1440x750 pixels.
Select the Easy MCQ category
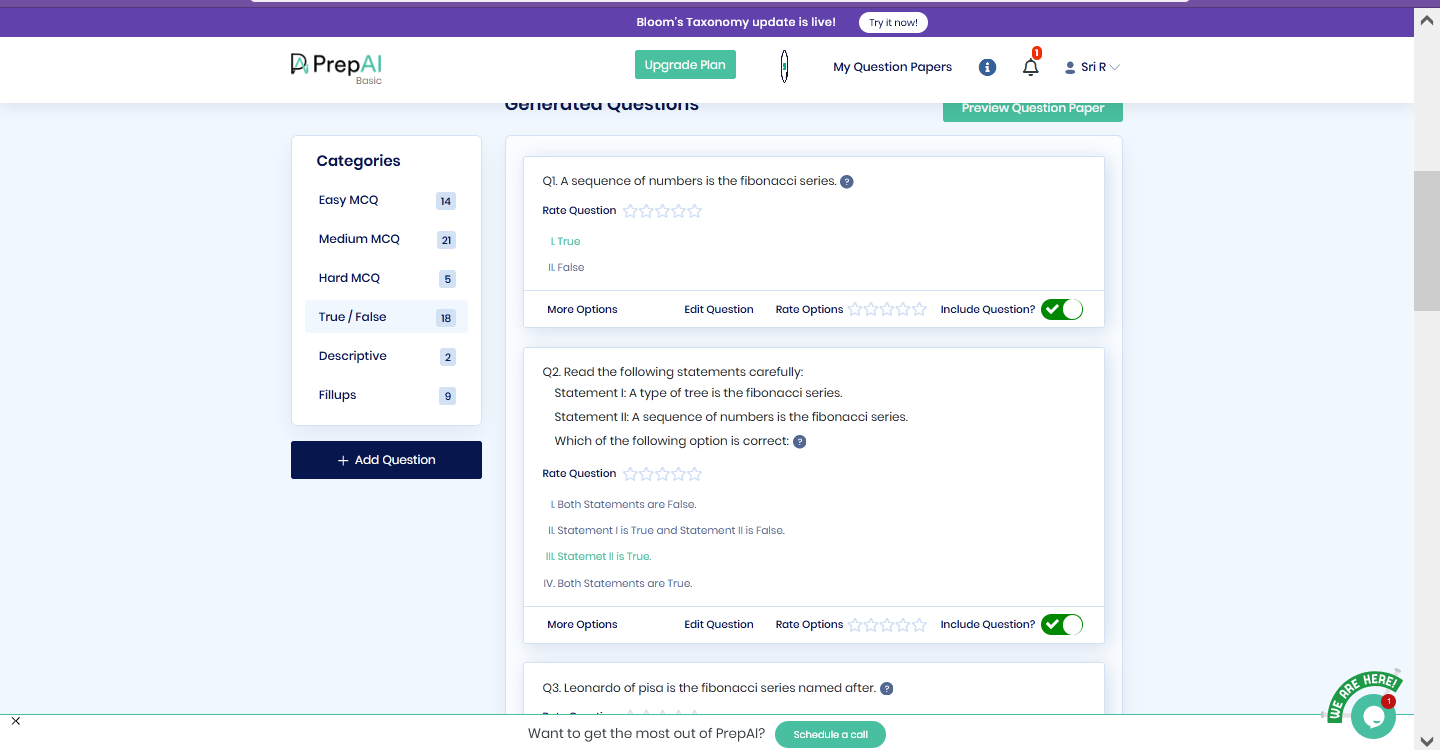click(349, 200)
